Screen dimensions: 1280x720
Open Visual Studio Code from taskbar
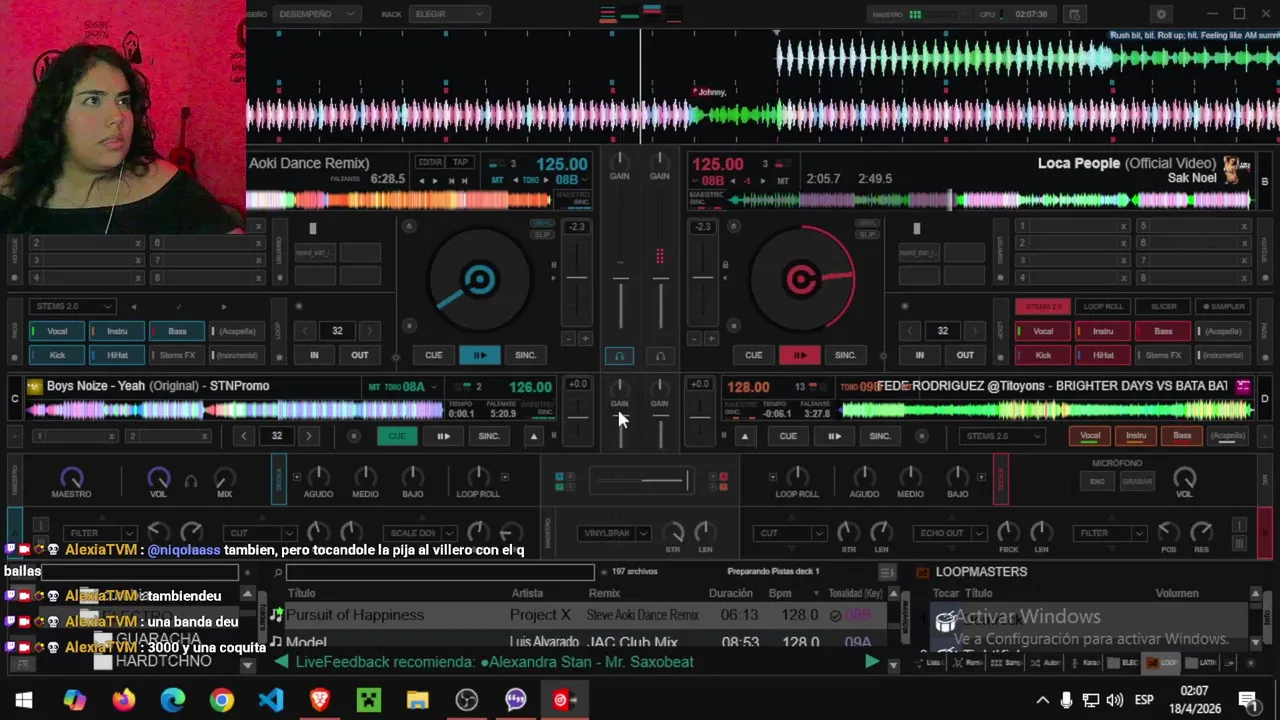click(271, 700)
